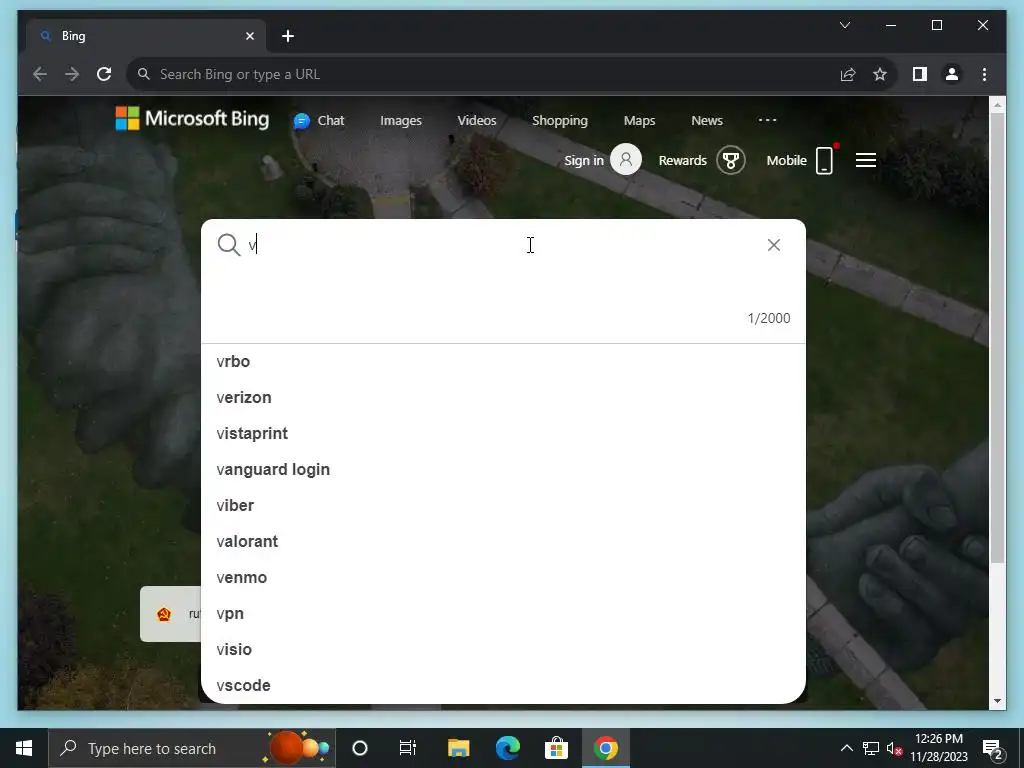Expand more Bing options ellipsis
Image resolution: width=1024 pixels, height=768 pixels.
767,120
